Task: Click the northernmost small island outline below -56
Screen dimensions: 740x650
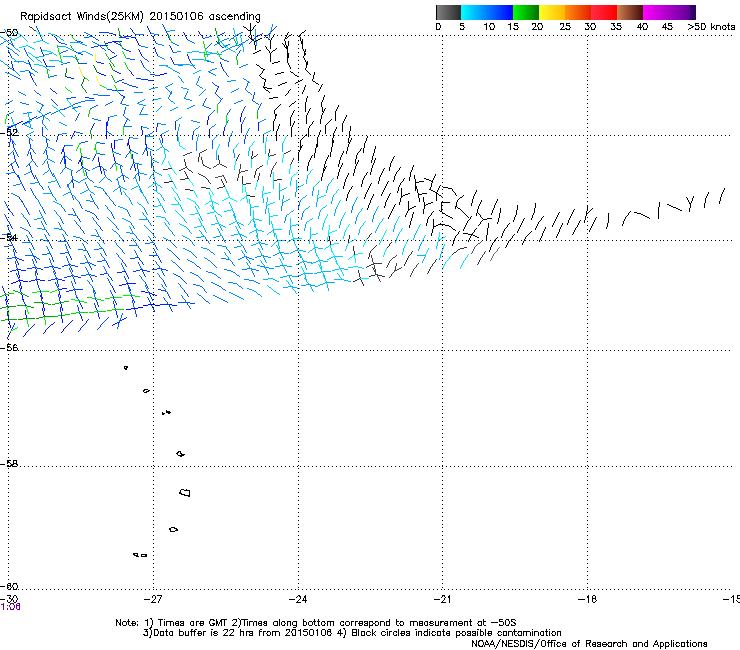Action: tap(126, 367)
